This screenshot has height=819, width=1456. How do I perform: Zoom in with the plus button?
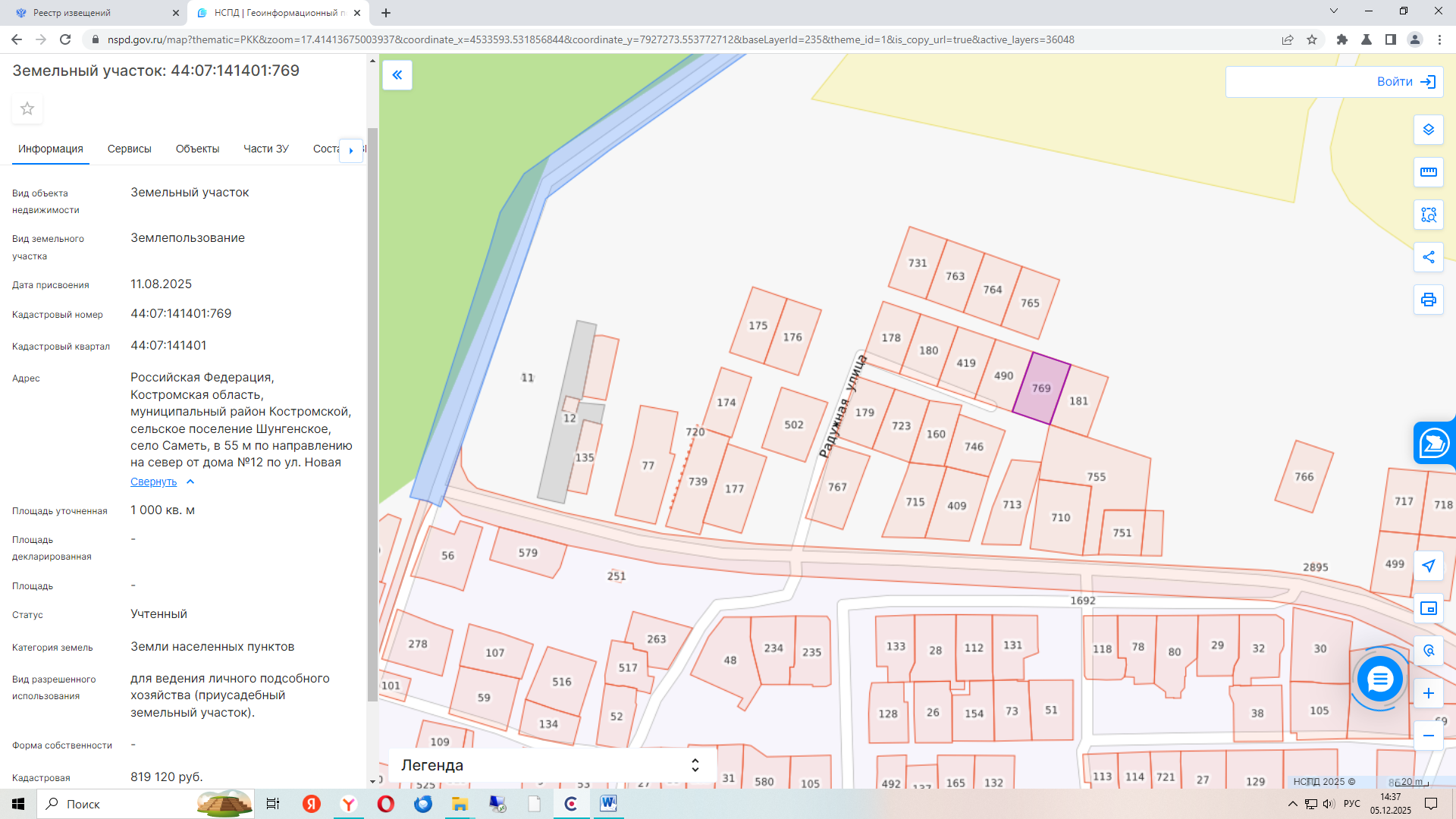click(x=1428, y=693)
